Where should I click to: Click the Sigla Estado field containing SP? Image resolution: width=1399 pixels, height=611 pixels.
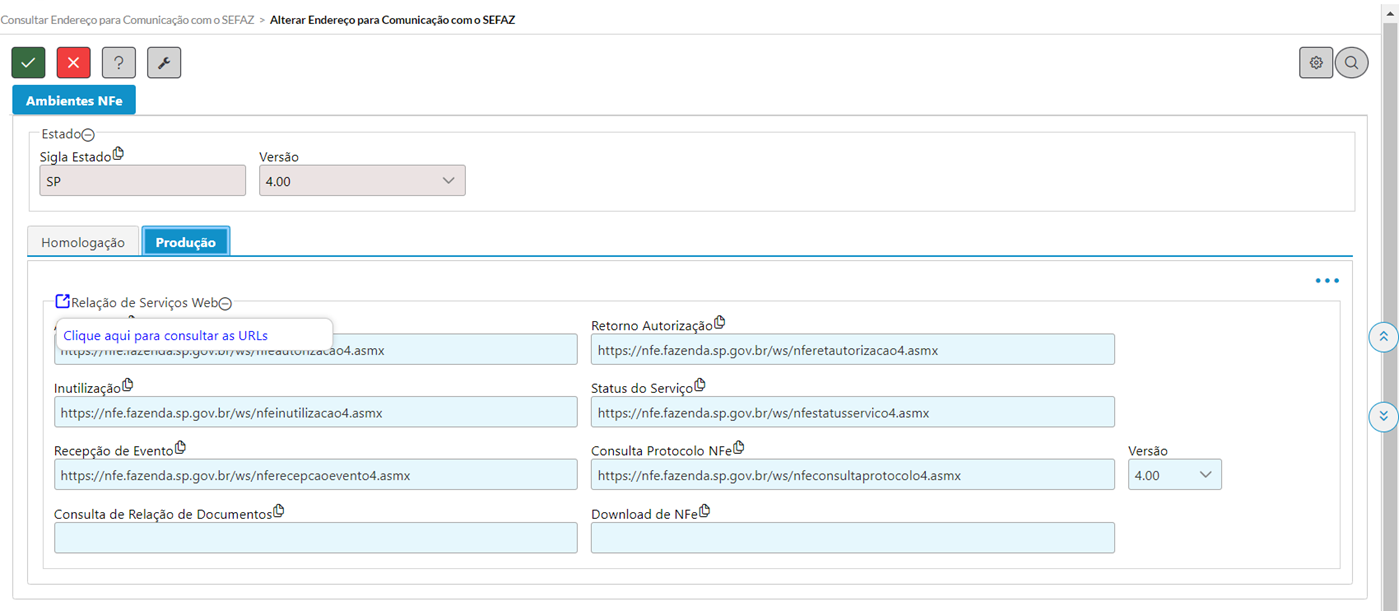coord(143,180)
